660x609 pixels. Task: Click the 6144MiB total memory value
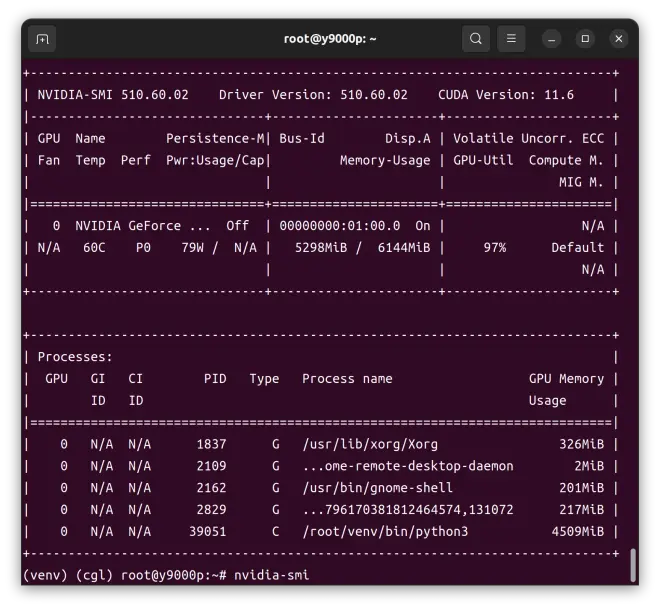pos(404,248)
